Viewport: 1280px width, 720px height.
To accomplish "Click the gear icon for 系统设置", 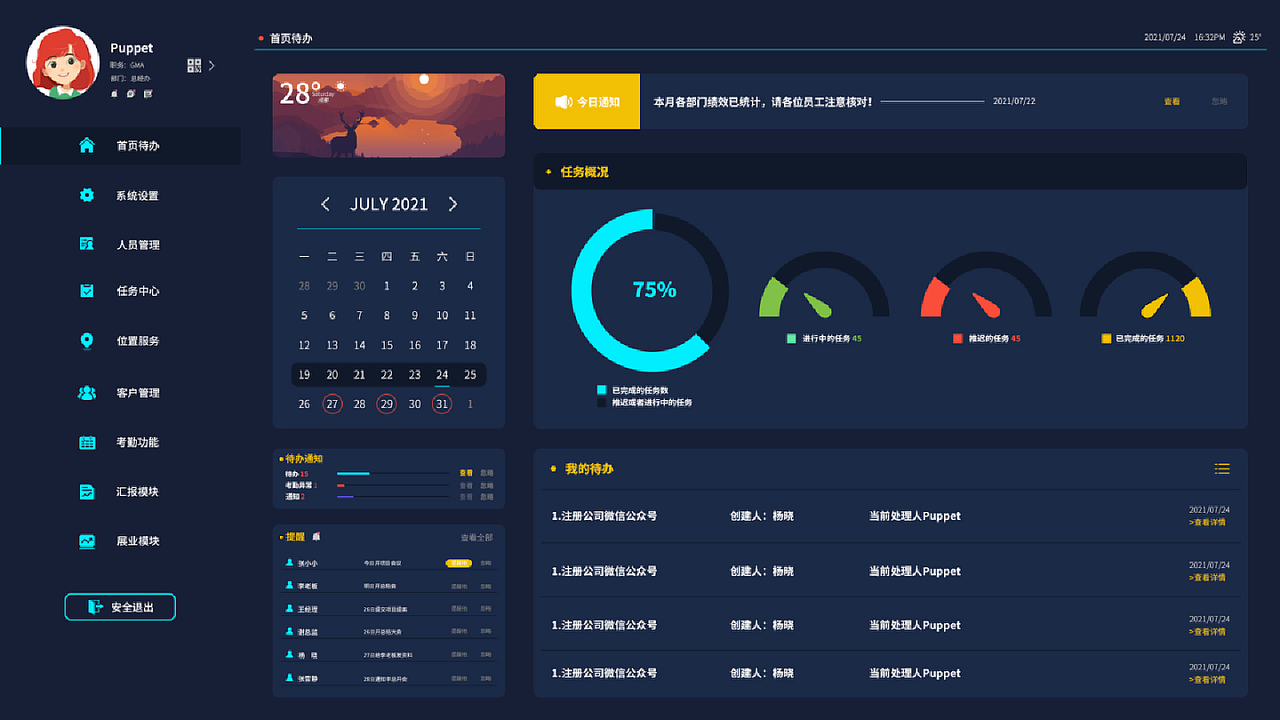I will pyautogui.click(x=87, y=195).
